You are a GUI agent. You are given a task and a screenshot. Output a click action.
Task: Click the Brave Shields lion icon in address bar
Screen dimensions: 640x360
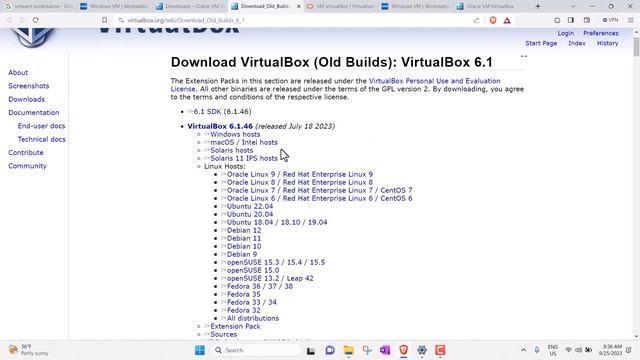pos(493,20)
